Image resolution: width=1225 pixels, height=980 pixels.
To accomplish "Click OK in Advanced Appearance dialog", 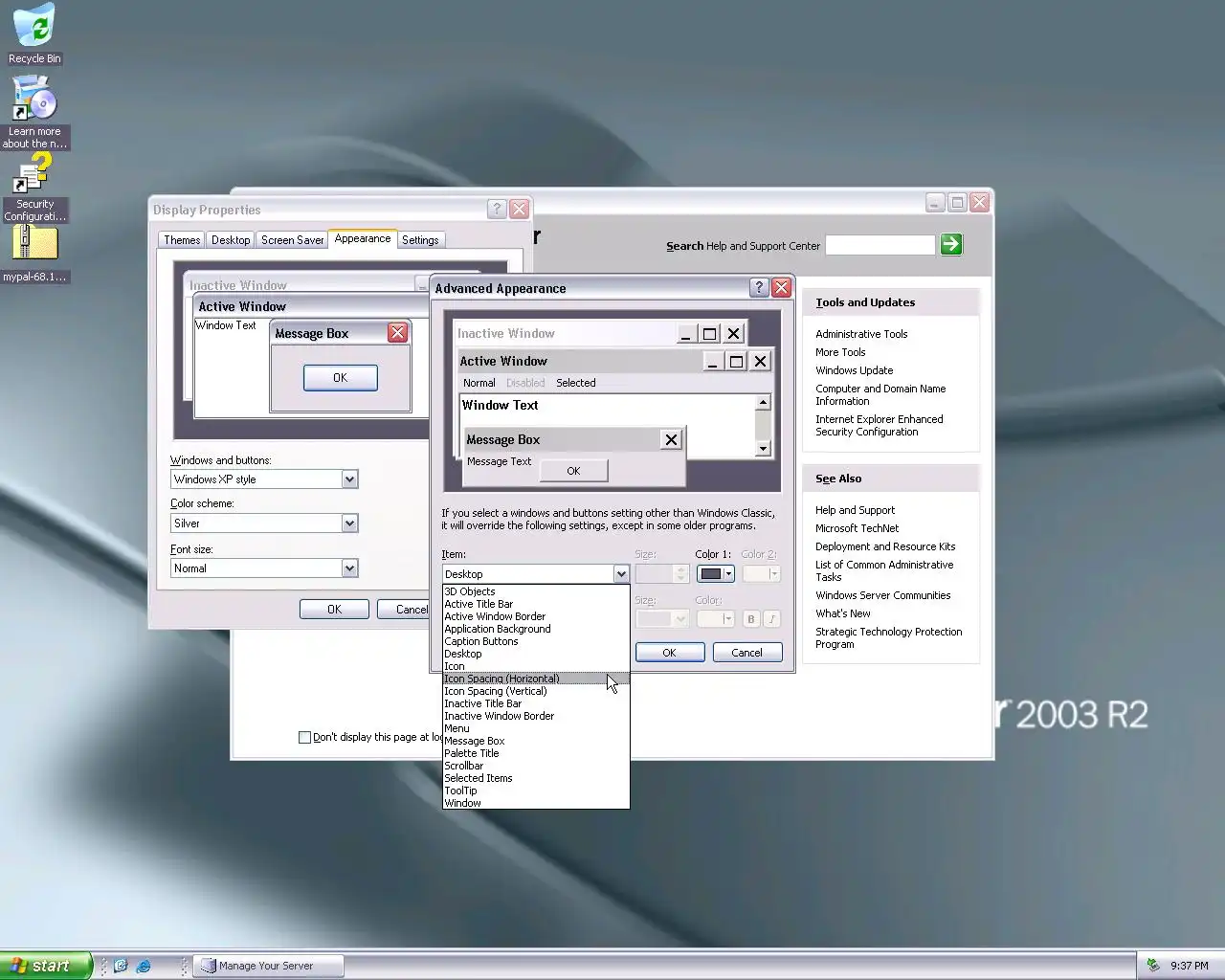I will (x=670, y=653).
